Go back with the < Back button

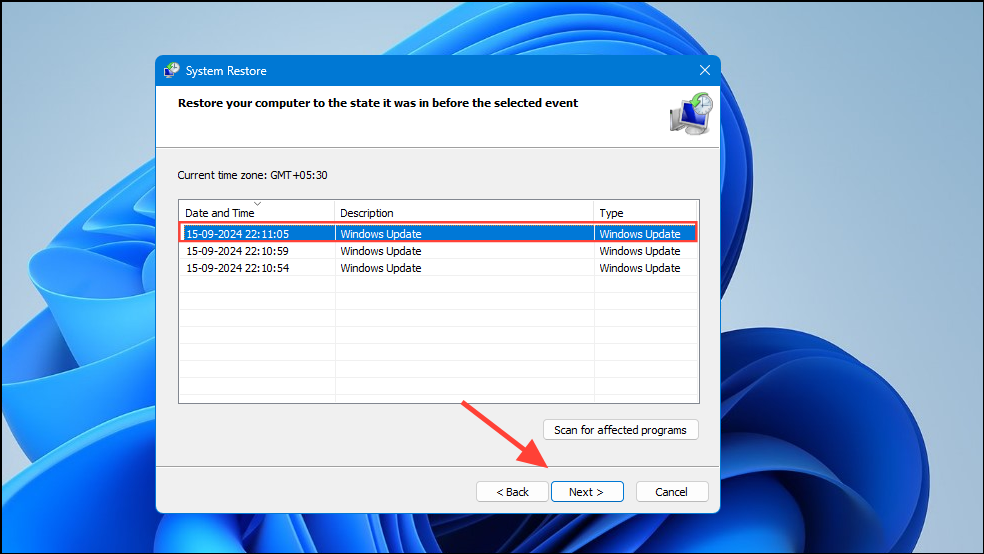pyautogui.click(x=512, y=492)
